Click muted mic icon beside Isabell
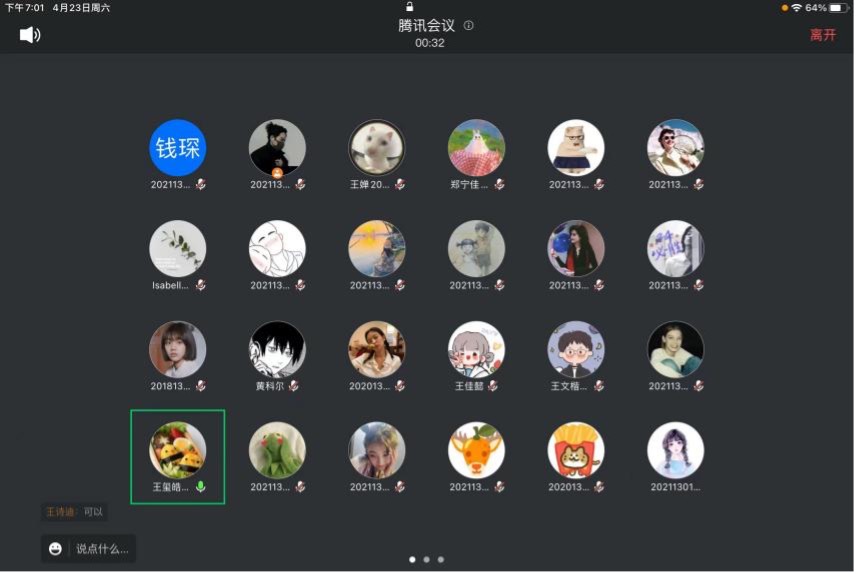The image size is (858, 574). click(200, 285)
